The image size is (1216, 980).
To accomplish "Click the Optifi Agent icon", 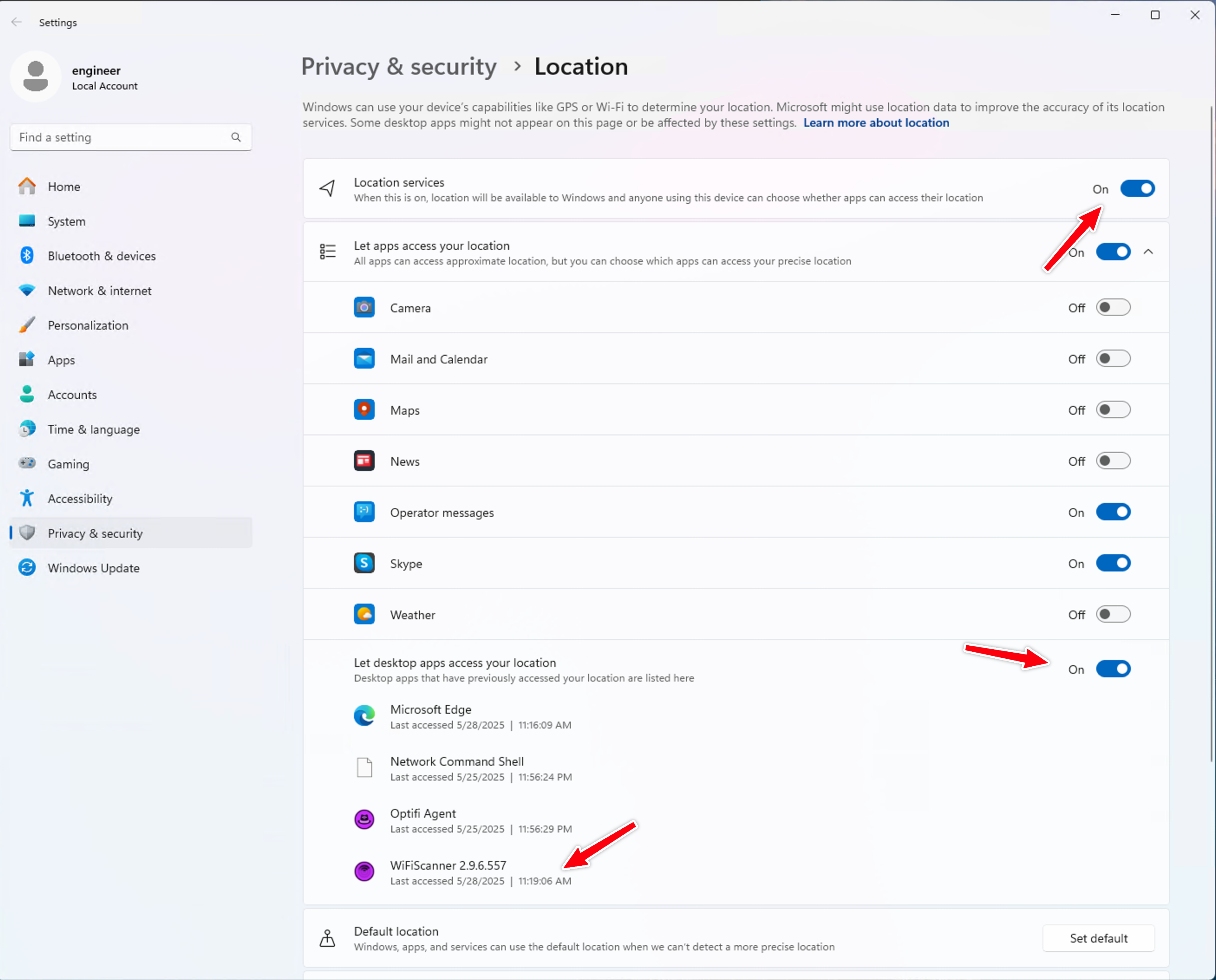I will pos(364,819).
